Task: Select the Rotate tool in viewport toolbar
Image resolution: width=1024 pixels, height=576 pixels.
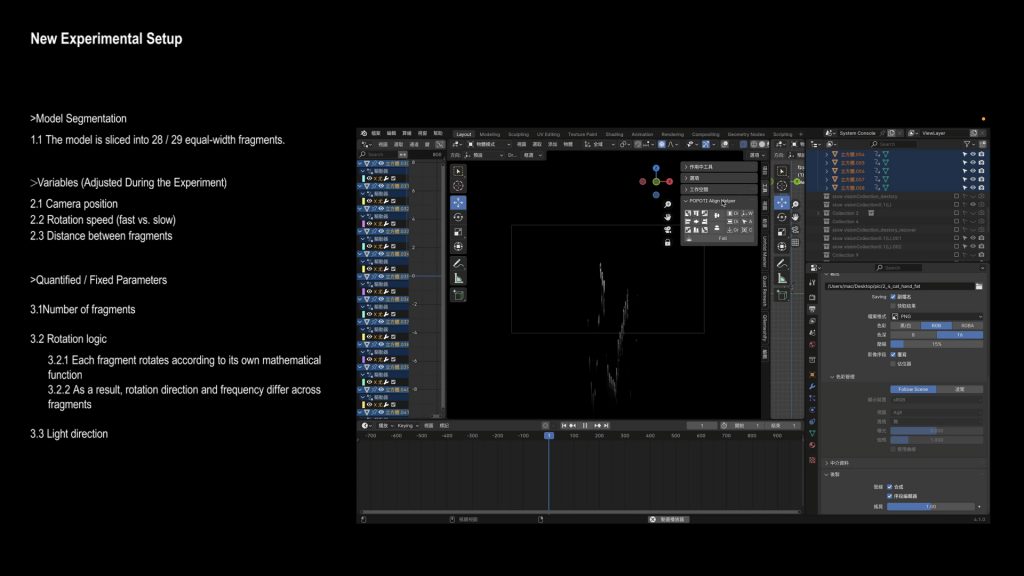Action: pos(458,217)
